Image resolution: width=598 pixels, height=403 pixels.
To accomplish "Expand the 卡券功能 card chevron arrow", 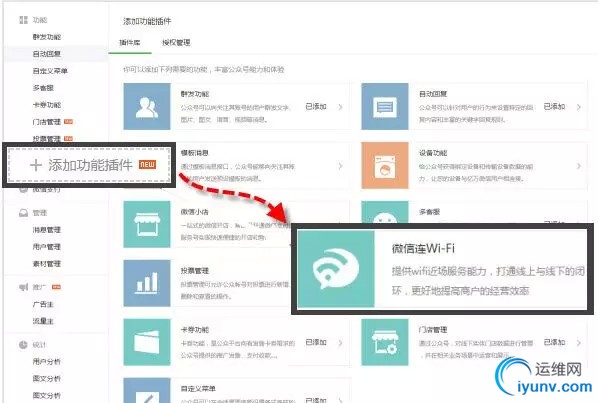I will [340, 343].
